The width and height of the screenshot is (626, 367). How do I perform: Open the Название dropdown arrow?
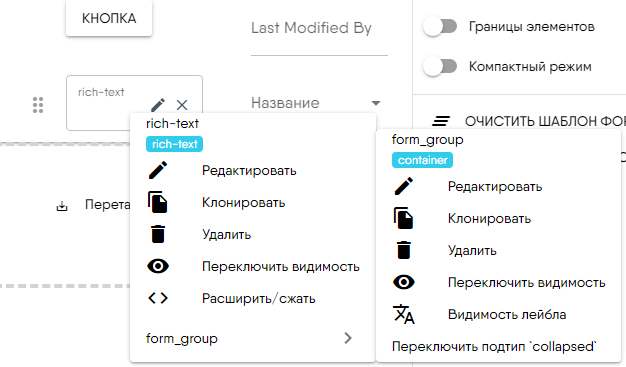pyautogui.click(x=376, y=103)
